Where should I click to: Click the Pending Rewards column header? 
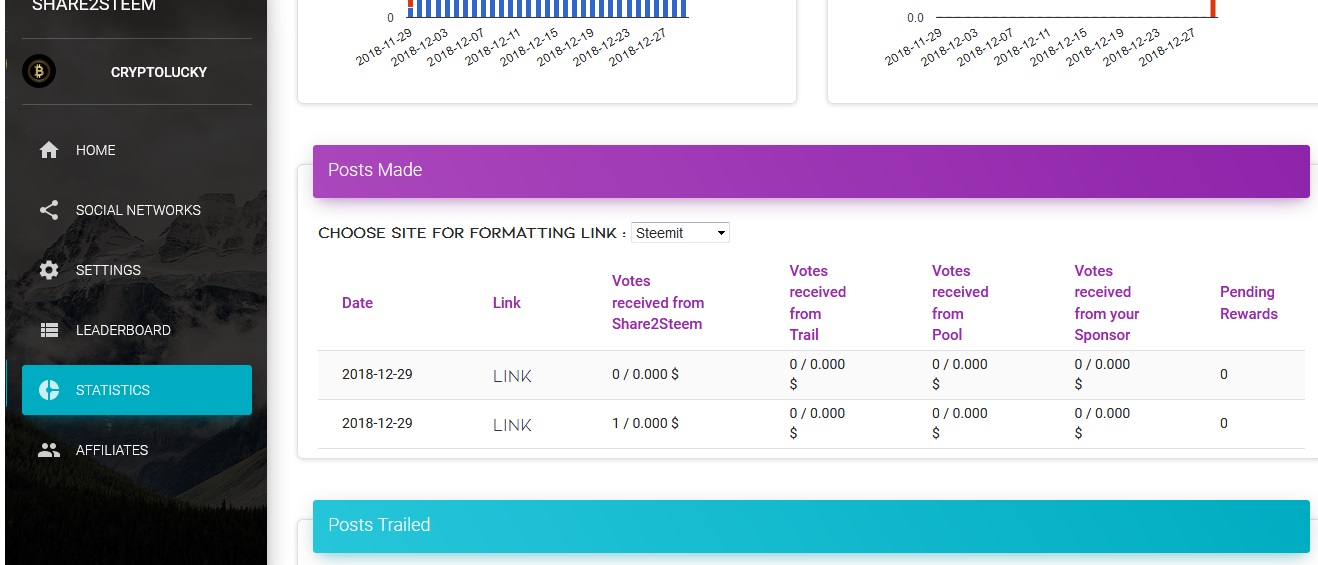[1249, 303]
